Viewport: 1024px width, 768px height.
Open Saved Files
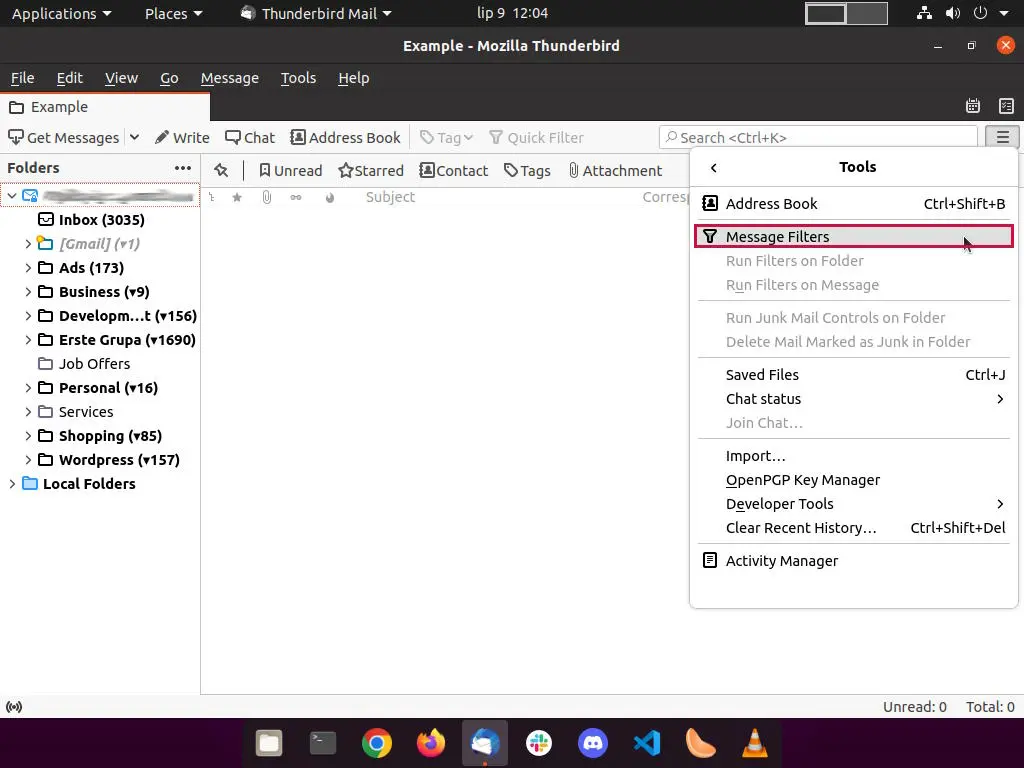(854, 375)
